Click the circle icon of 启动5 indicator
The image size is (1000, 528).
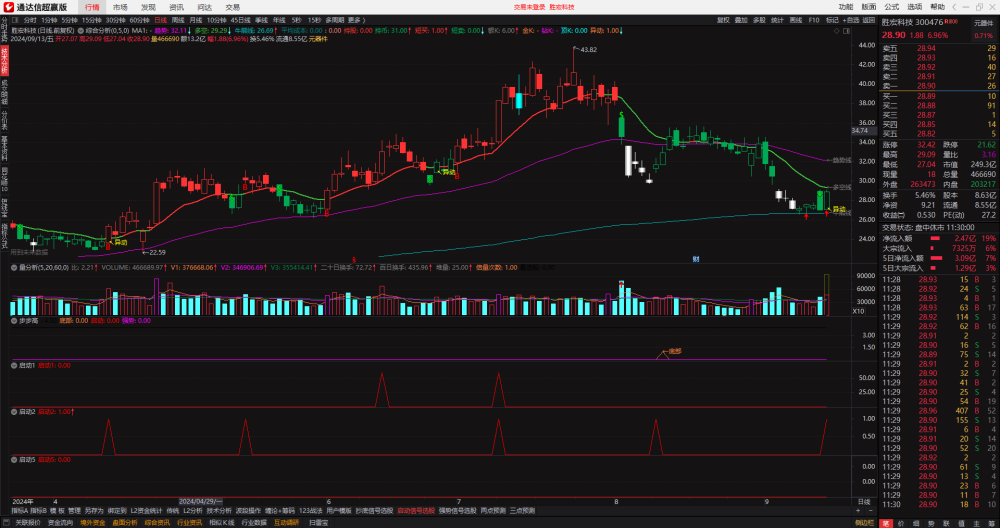(15, 459)
